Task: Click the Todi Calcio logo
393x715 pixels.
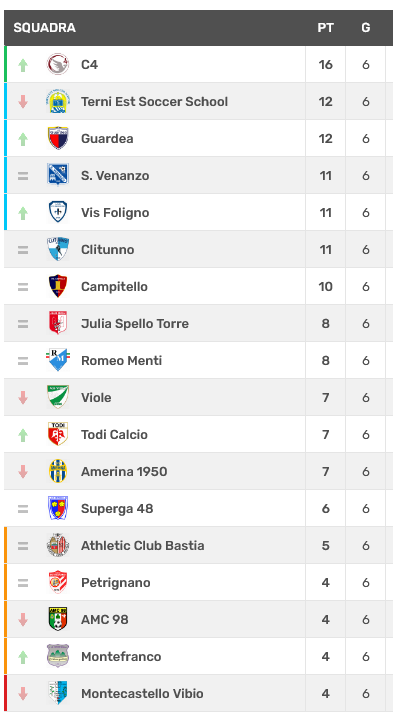Action: (x=58, y=434)
